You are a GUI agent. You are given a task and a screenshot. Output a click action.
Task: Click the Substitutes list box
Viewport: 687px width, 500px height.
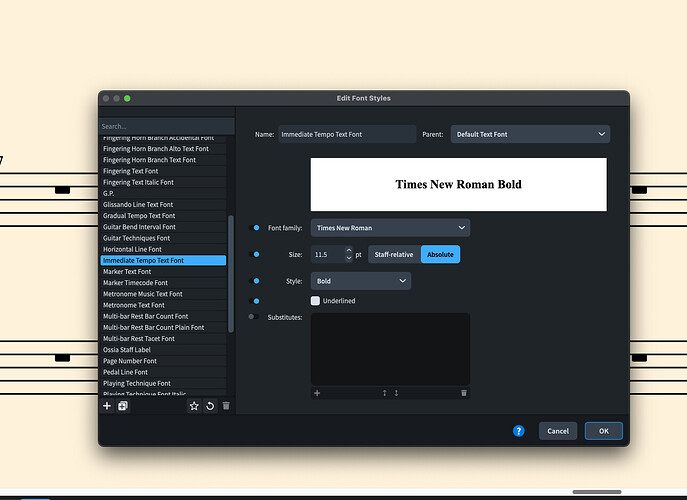tap(390, 349)
